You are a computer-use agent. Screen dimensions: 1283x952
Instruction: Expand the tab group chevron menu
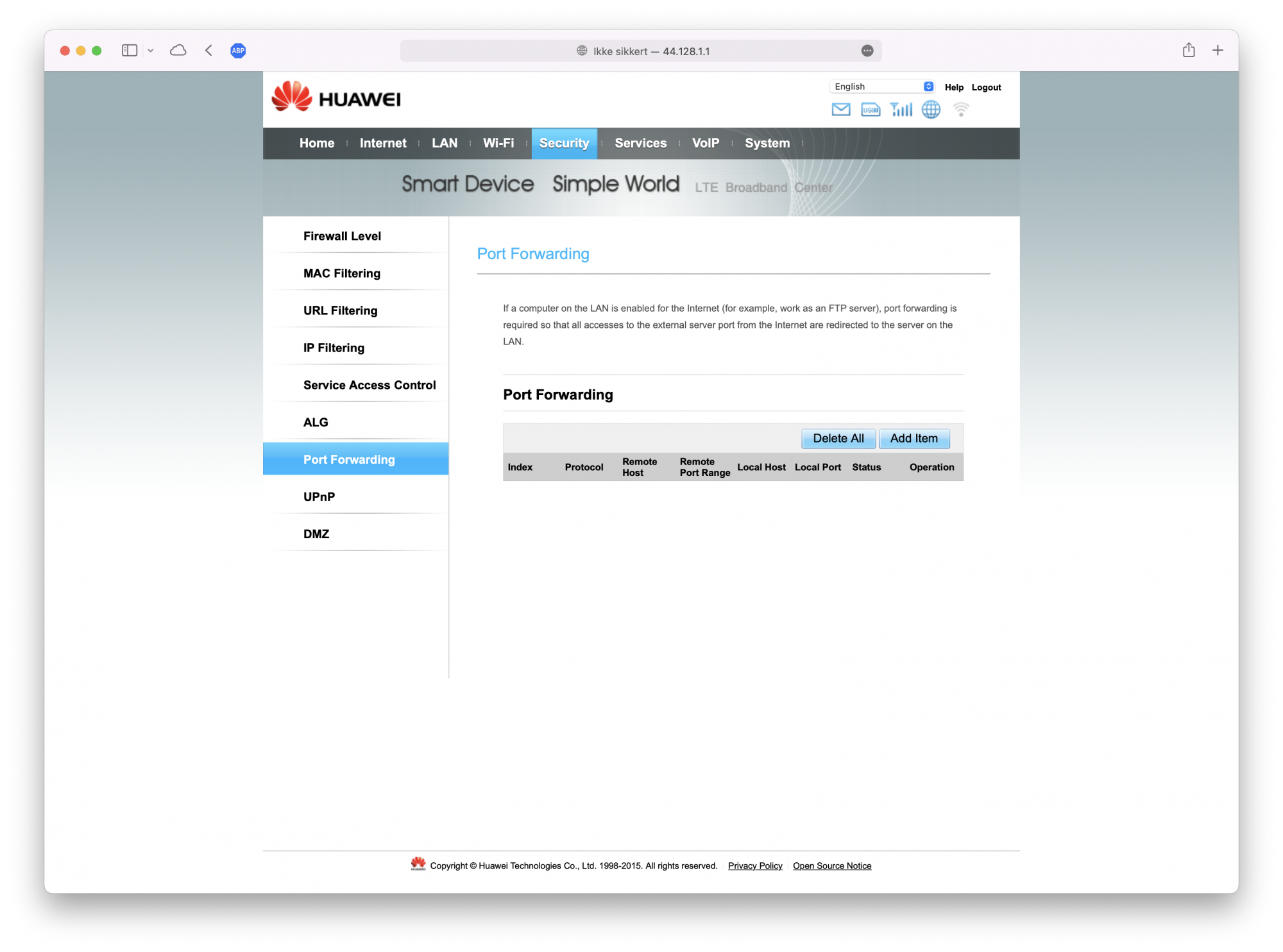point(151,51)
